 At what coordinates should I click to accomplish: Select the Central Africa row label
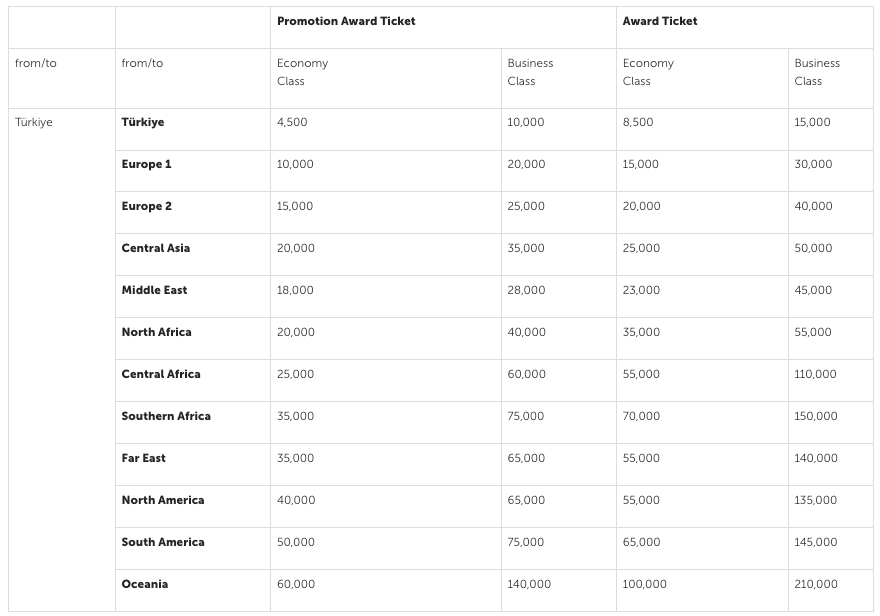[161, 374]
